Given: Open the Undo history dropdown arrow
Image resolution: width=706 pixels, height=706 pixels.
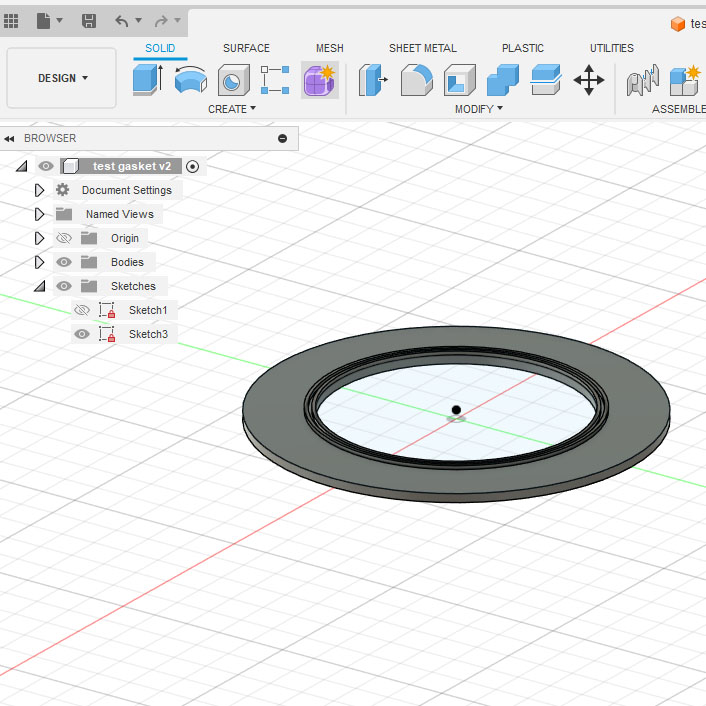Looking at the screenshot, I should click(139, 20).
